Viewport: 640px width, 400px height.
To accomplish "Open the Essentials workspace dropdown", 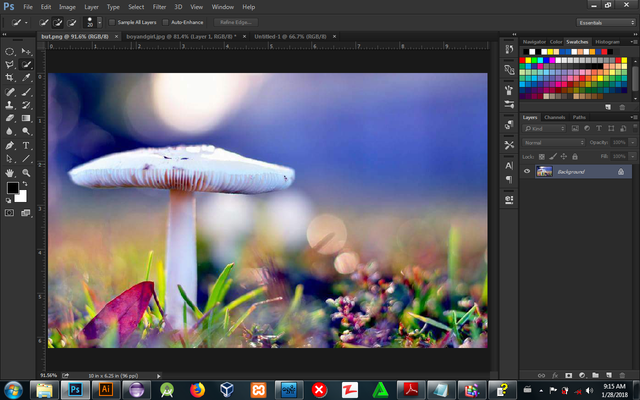I will pos(605,21).
